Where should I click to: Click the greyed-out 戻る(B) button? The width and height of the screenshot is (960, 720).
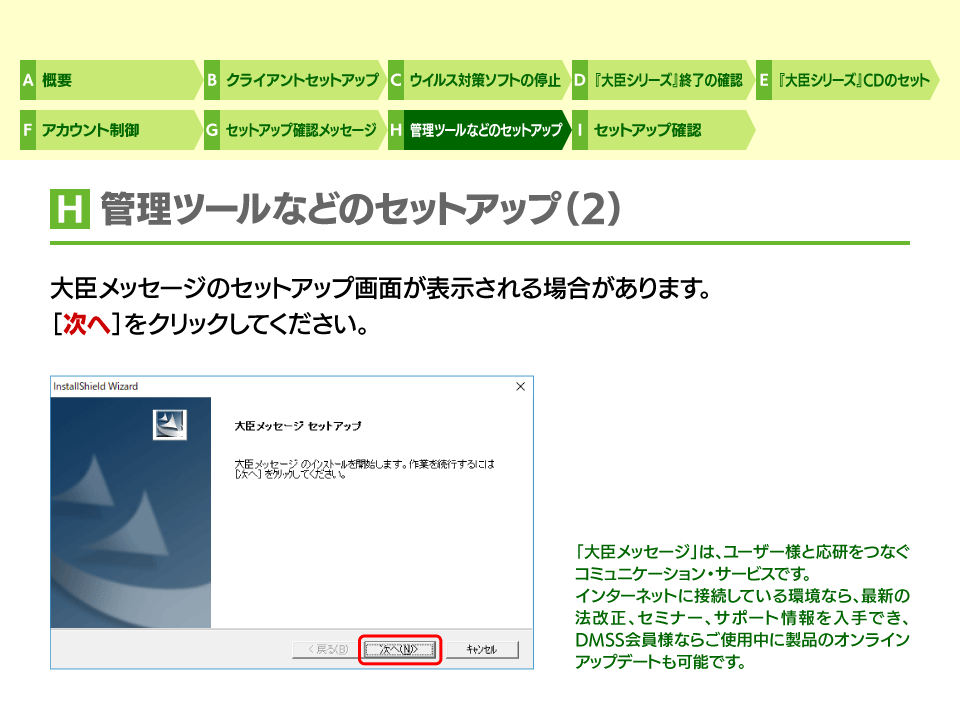(x=322, y=649)
